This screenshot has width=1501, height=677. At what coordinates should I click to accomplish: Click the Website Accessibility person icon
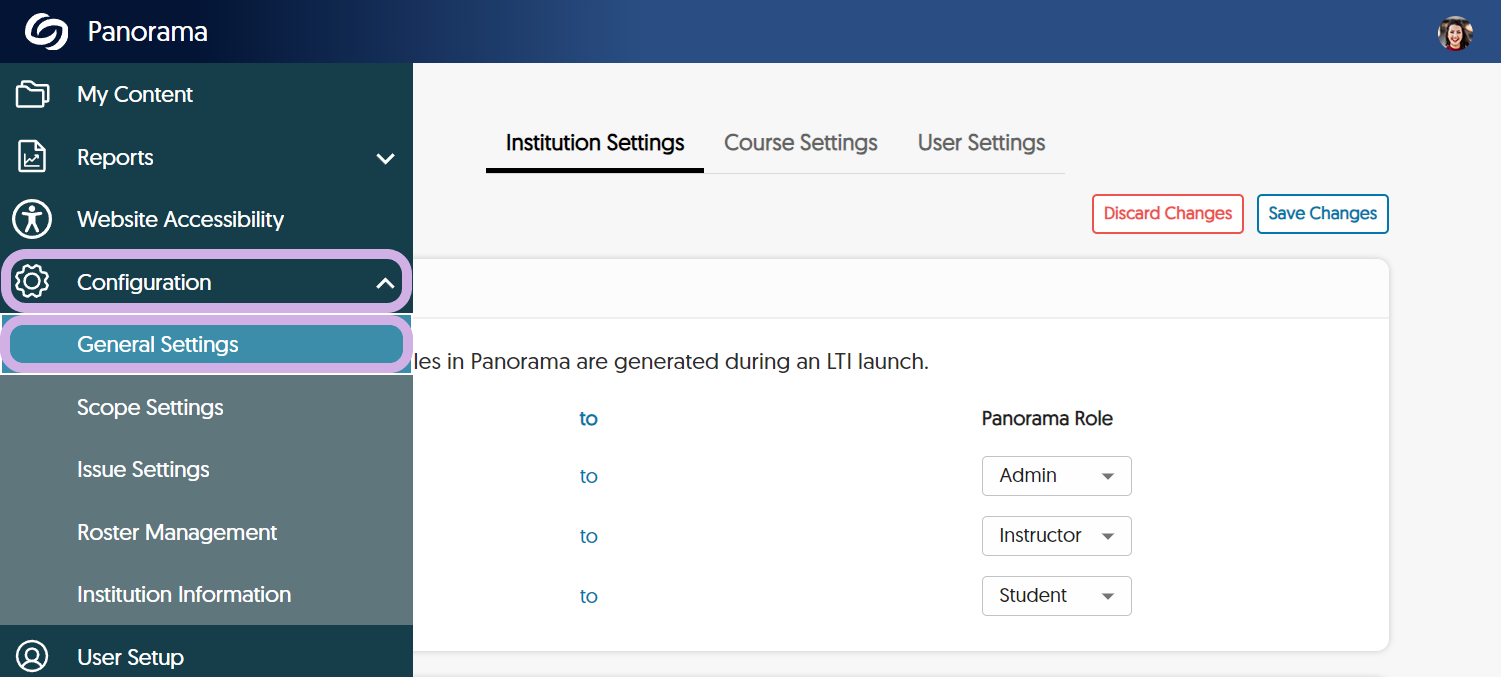point(32,219)
